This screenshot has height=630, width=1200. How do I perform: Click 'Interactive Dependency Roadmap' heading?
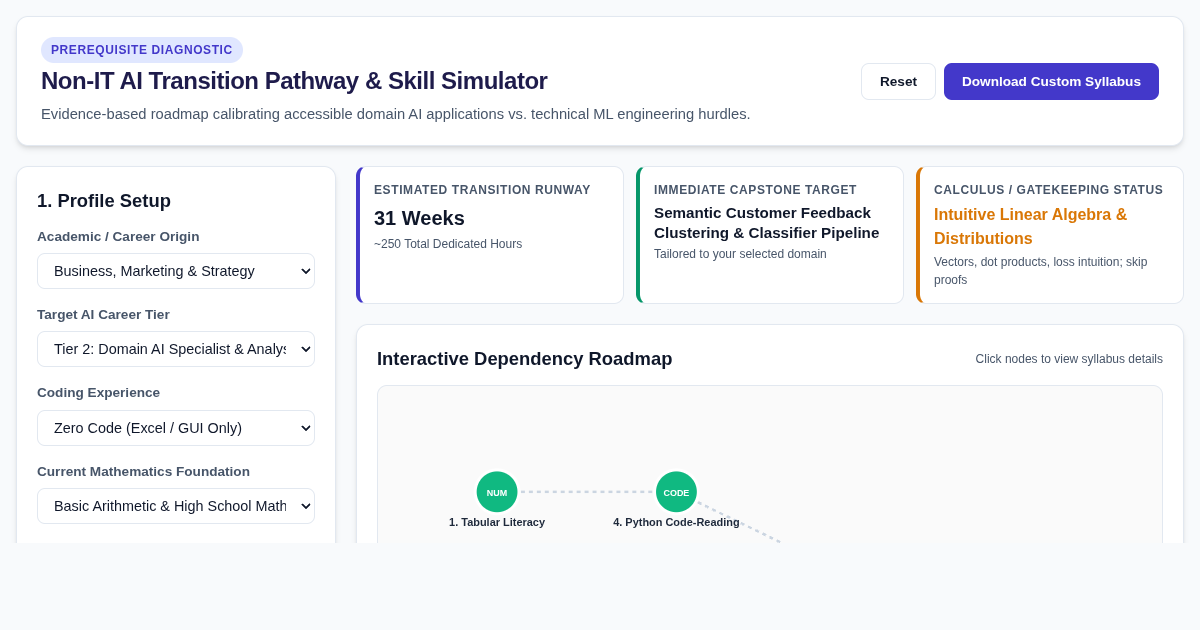click(524, 359)
